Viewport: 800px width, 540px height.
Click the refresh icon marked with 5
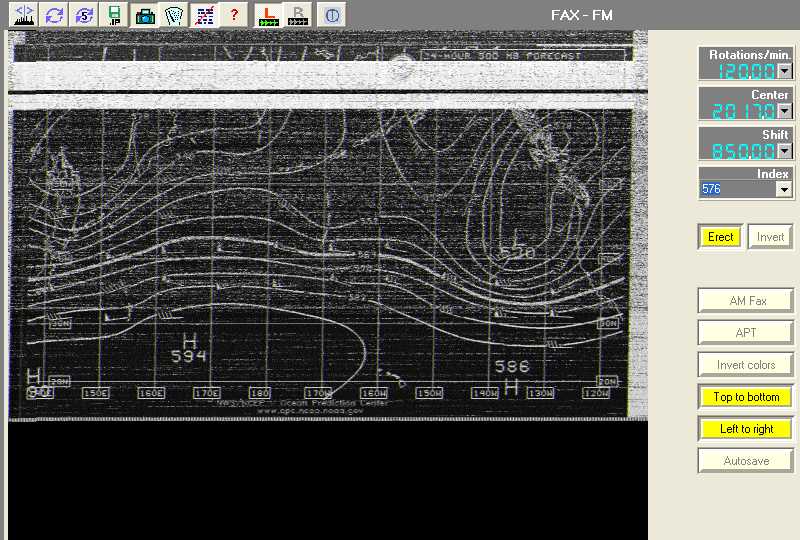click(84, 15)
